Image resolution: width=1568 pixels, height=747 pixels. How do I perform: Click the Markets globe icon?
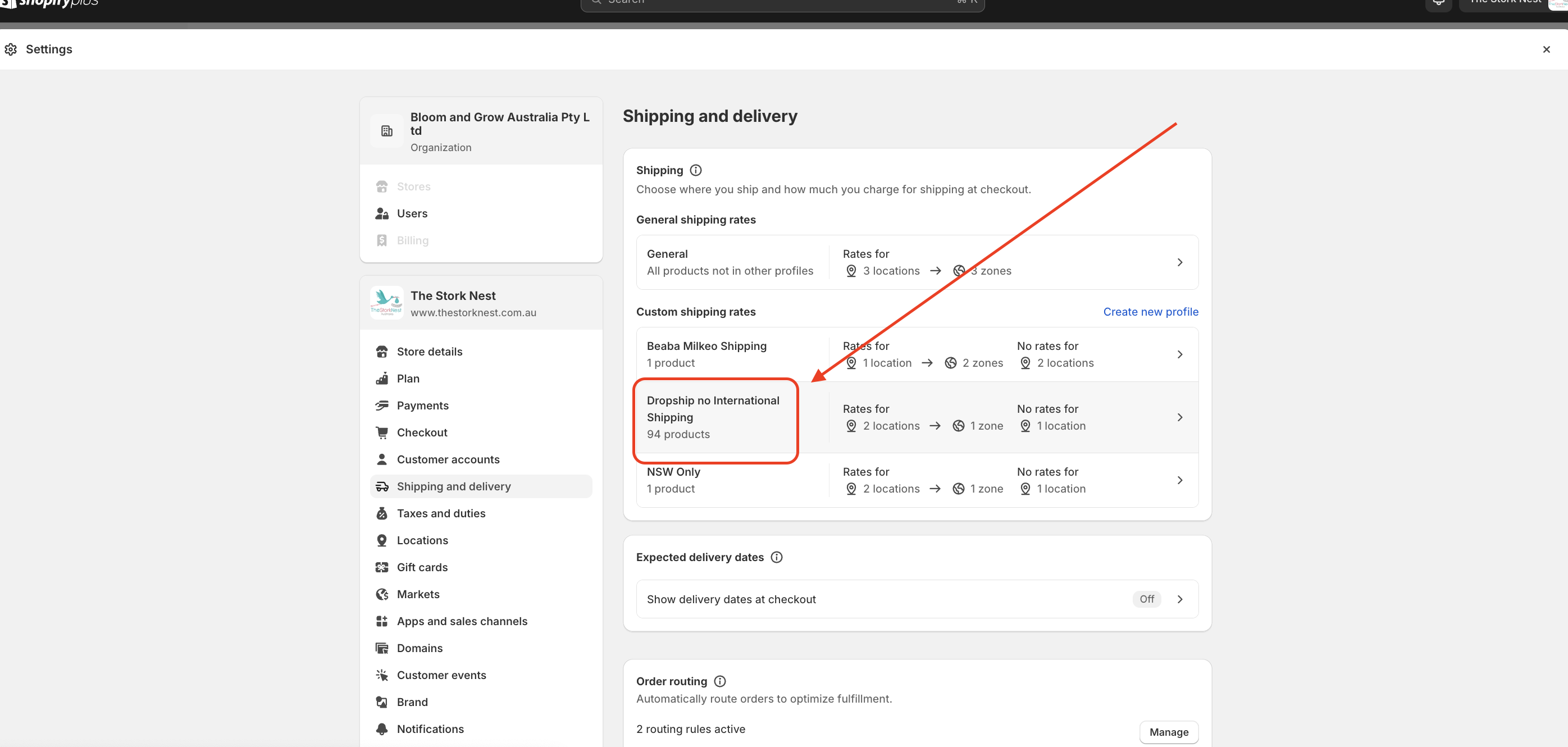point(382,594)
